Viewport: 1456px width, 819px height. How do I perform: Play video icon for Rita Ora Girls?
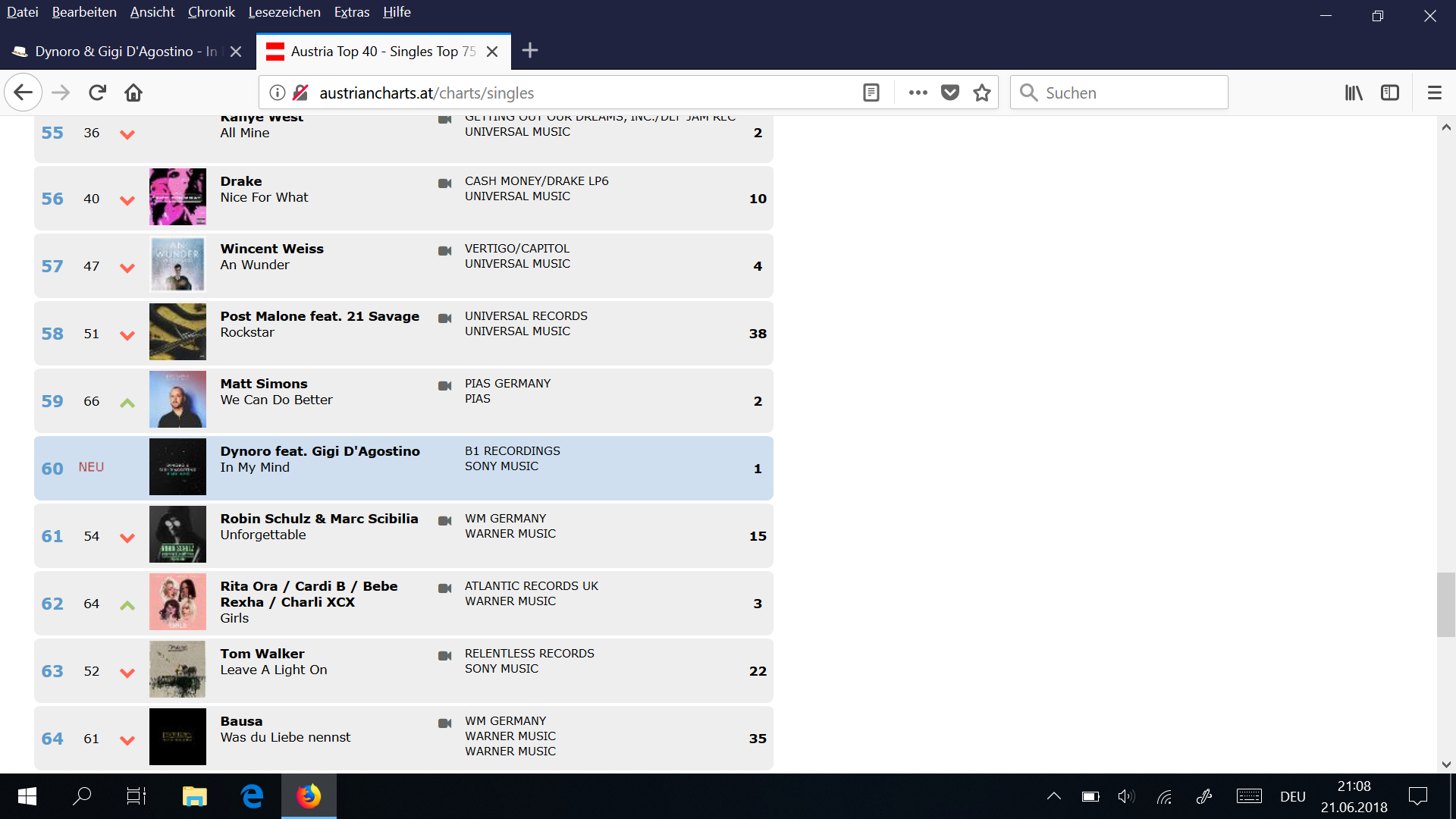click(x=445, y=588)
